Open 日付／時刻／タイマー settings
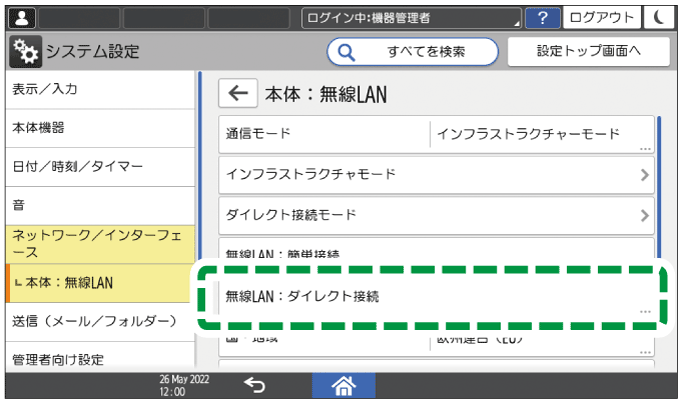Image resolution: width=680 pixels, height=404 pixels. tap(100, 167)
